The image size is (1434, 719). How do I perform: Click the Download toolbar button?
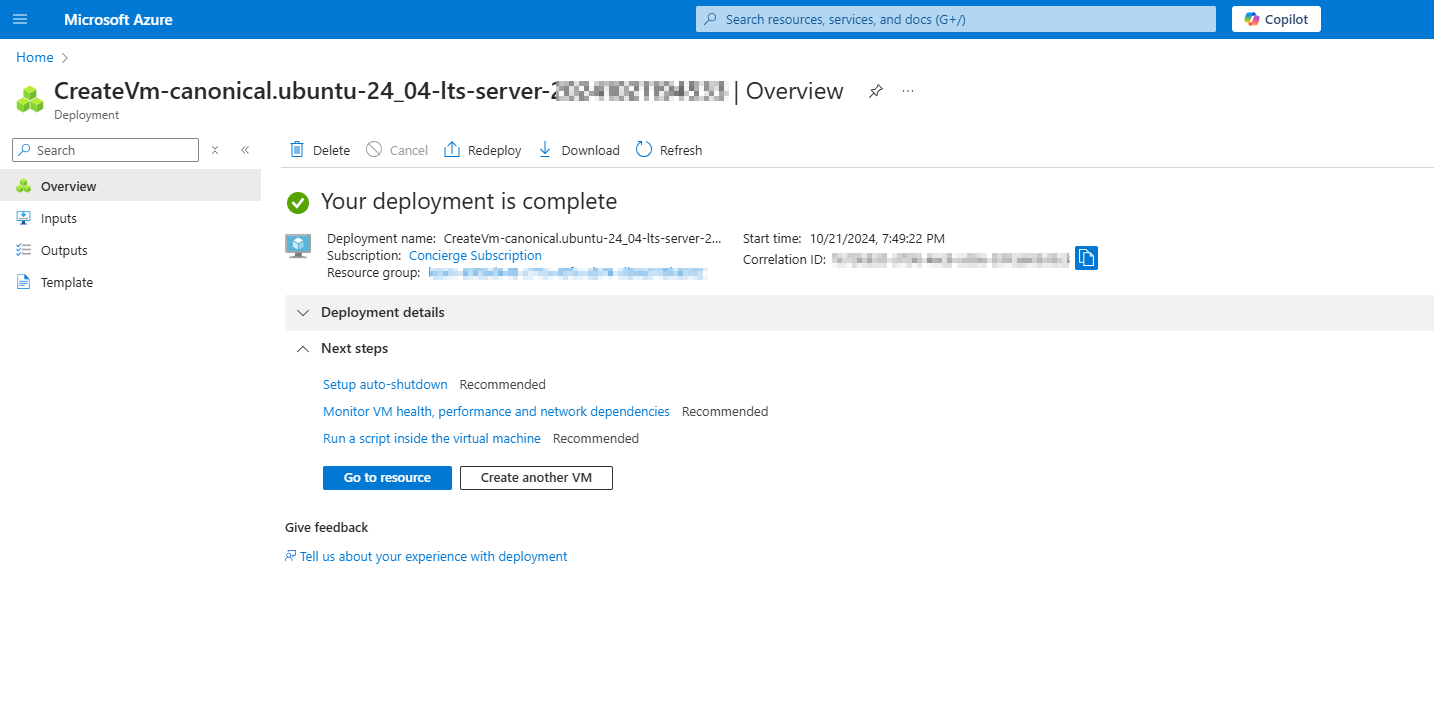click(579, 150)
